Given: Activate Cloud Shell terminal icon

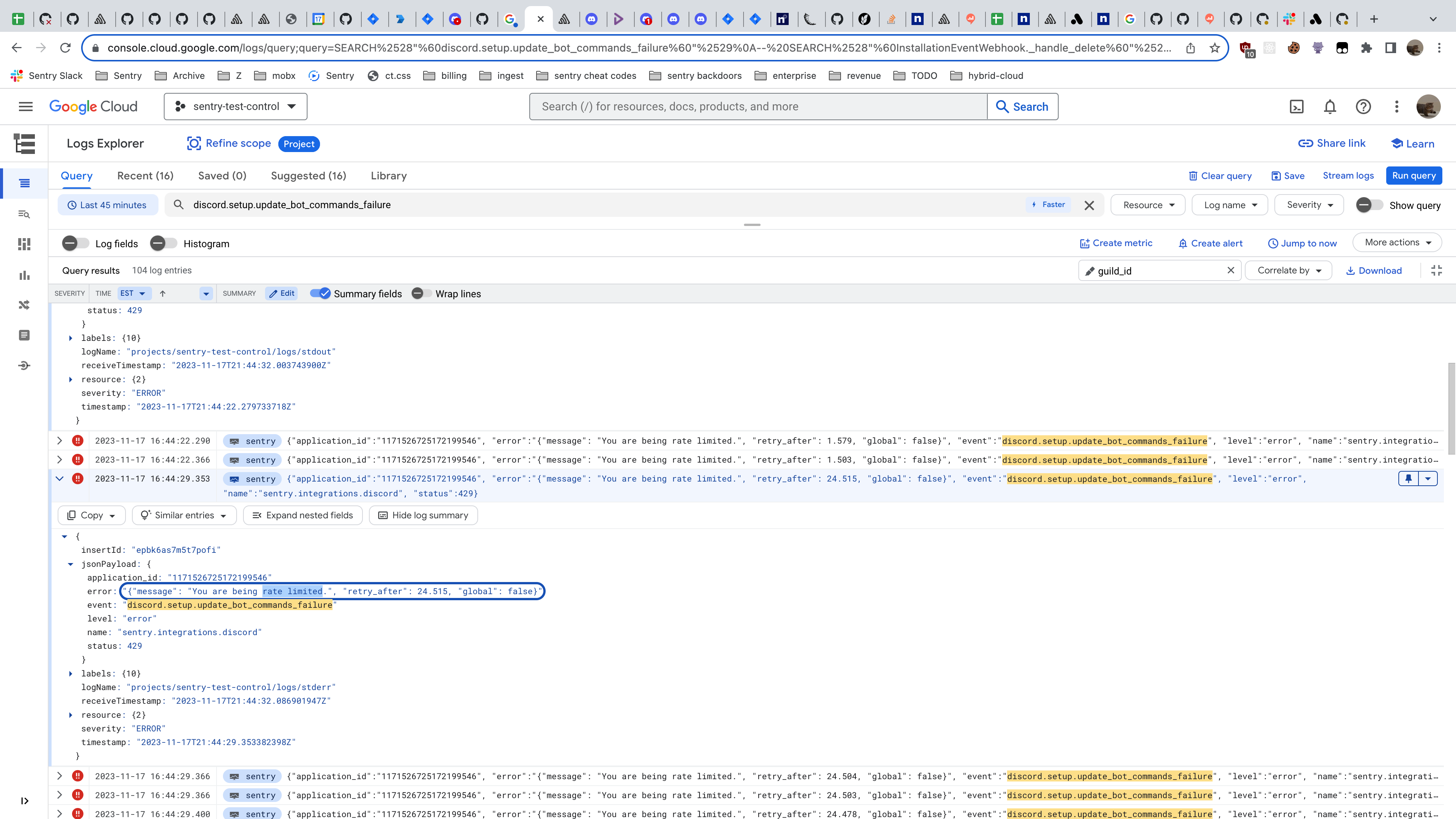Looking at the screenshot, I should [1297, 107].
